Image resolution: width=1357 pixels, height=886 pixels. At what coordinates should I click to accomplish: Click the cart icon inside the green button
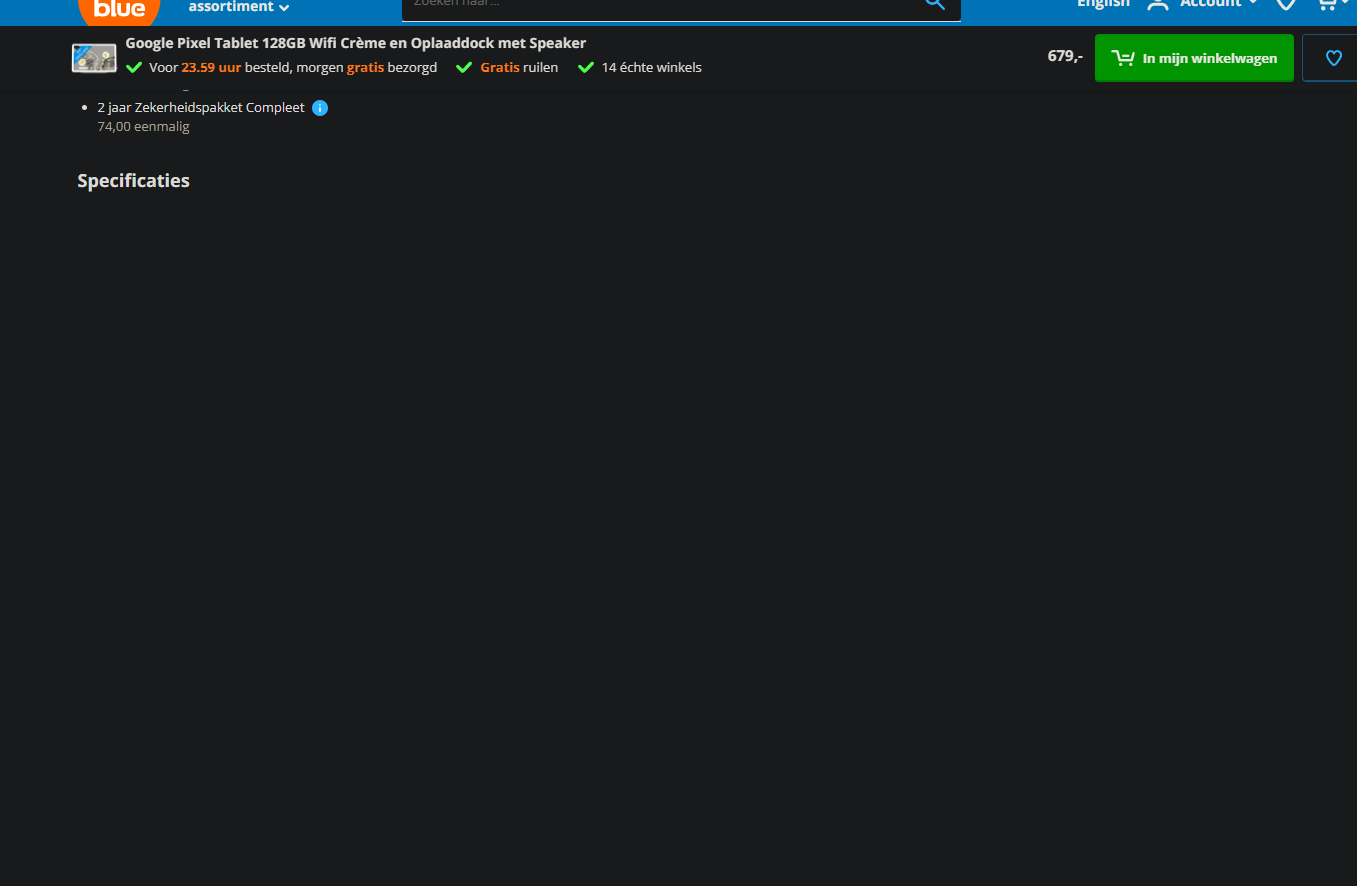coord(1123,57)
